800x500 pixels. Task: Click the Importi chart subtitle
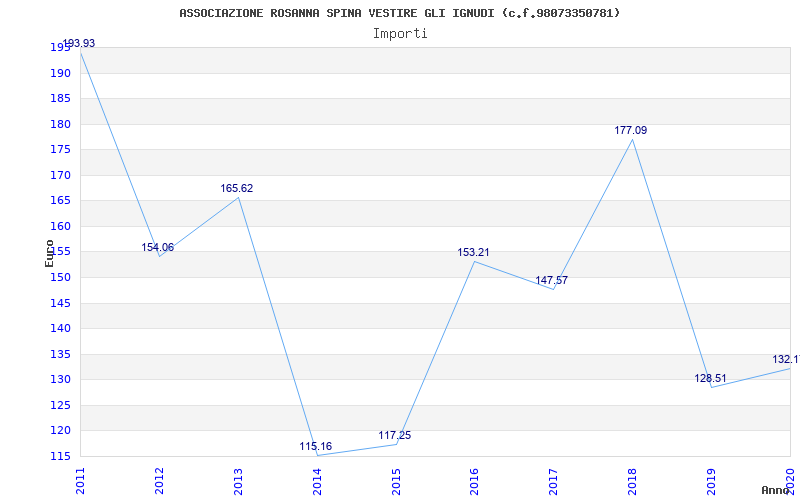coord(400,34)
